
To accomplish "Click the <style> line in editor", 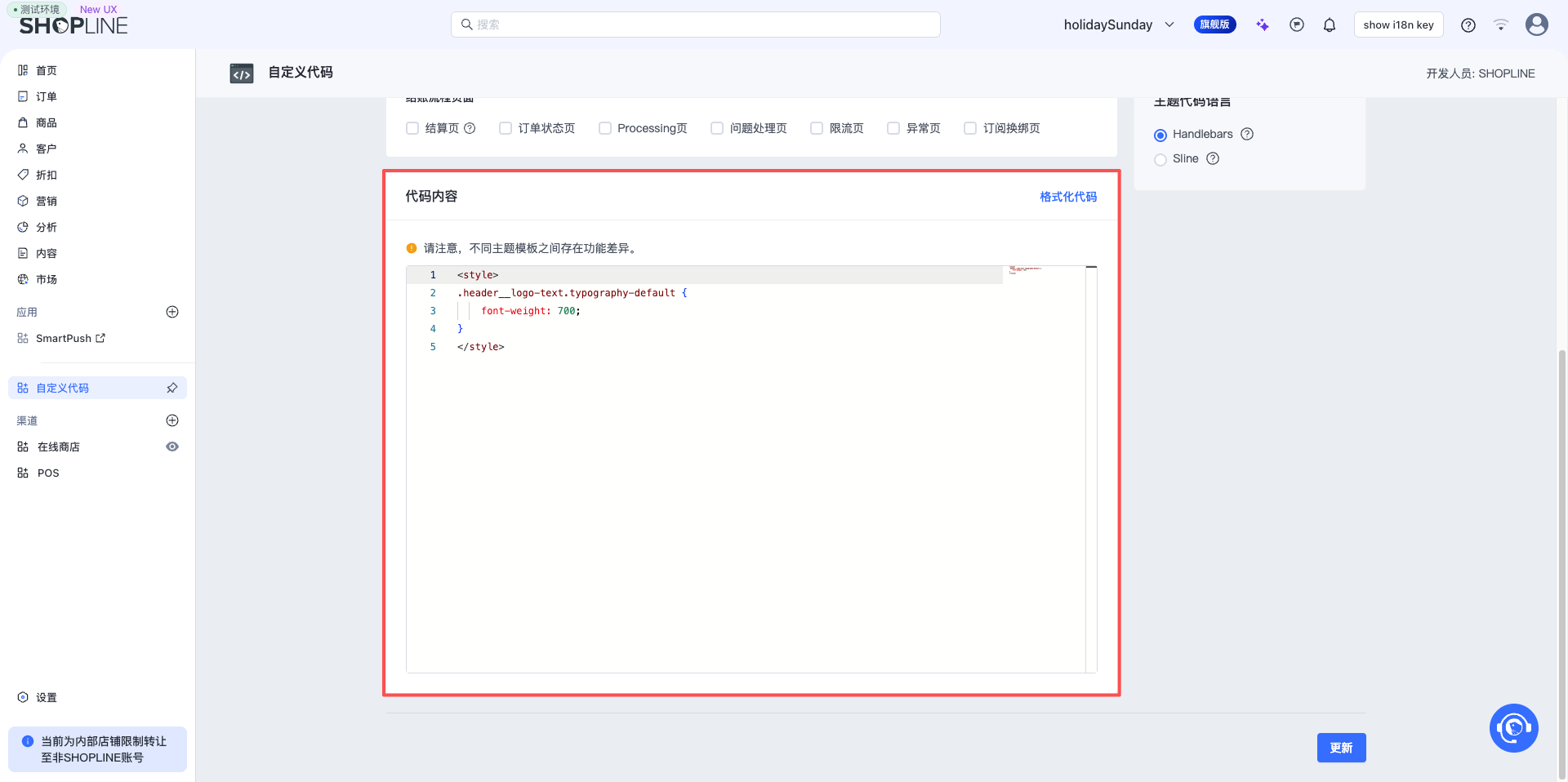I will point(478,275).
